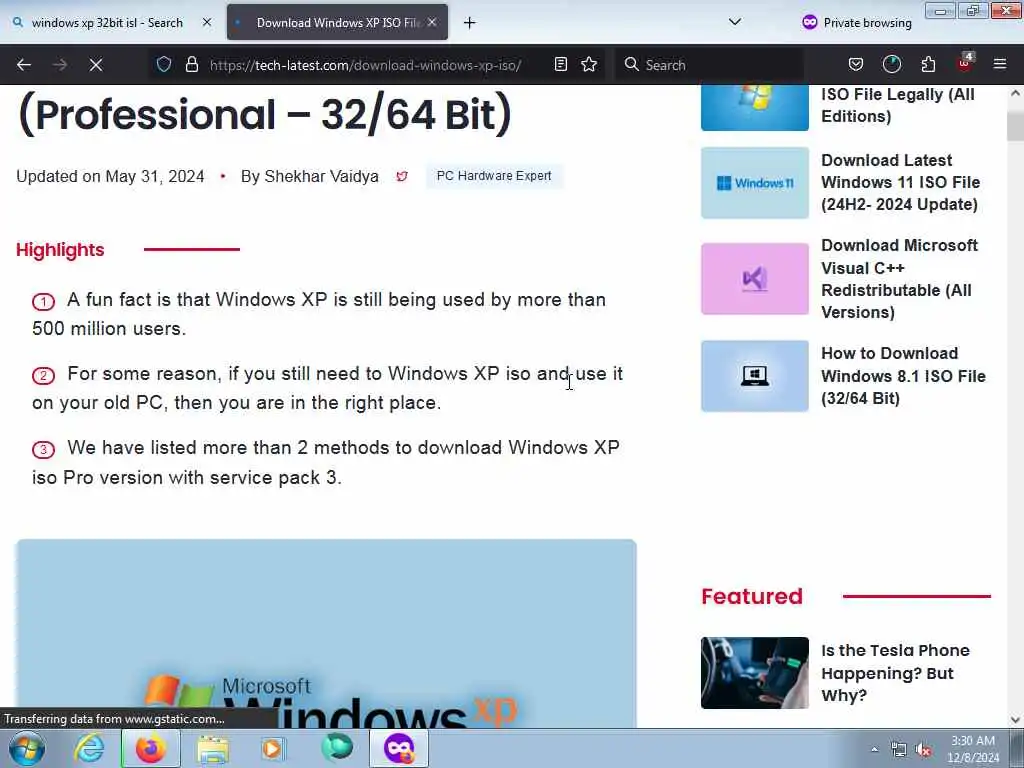
Task: Click the Windows 11 thumbnail
Action: [754, 183]
